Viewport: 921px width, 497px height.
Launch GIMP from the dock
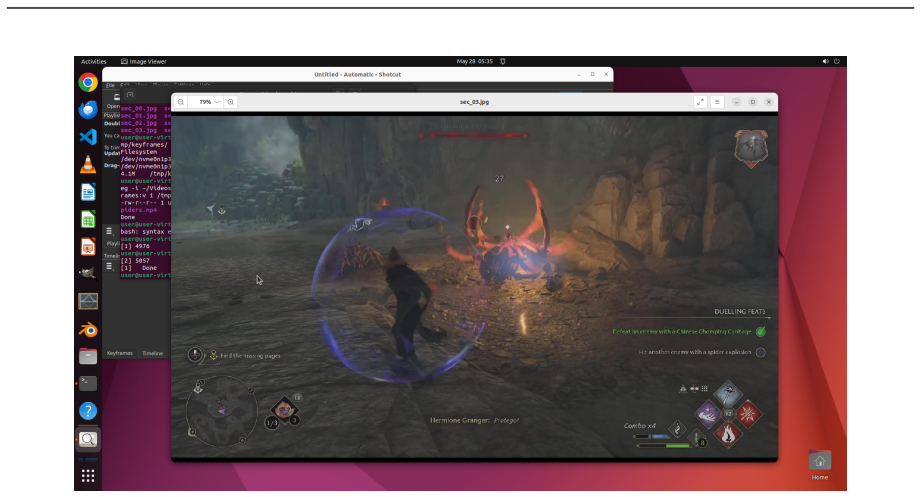coord(88,274)
